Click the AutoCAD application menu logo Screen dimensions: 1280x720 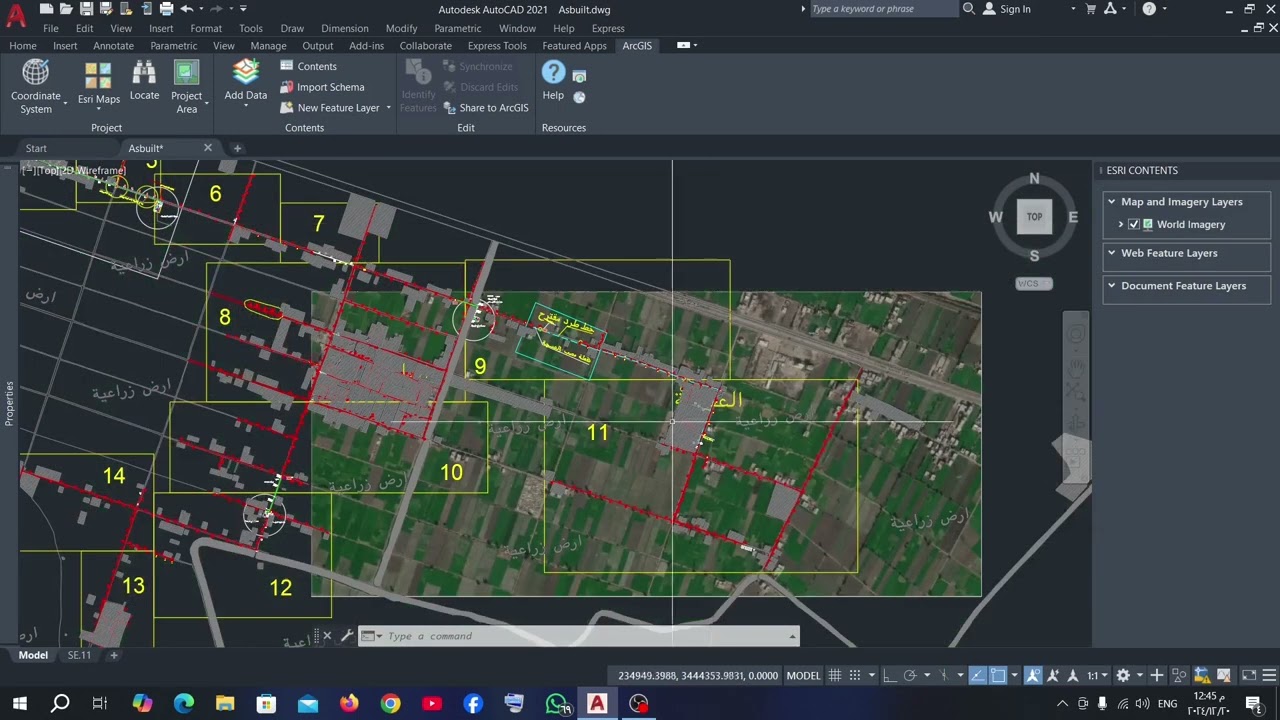[16, 14]
